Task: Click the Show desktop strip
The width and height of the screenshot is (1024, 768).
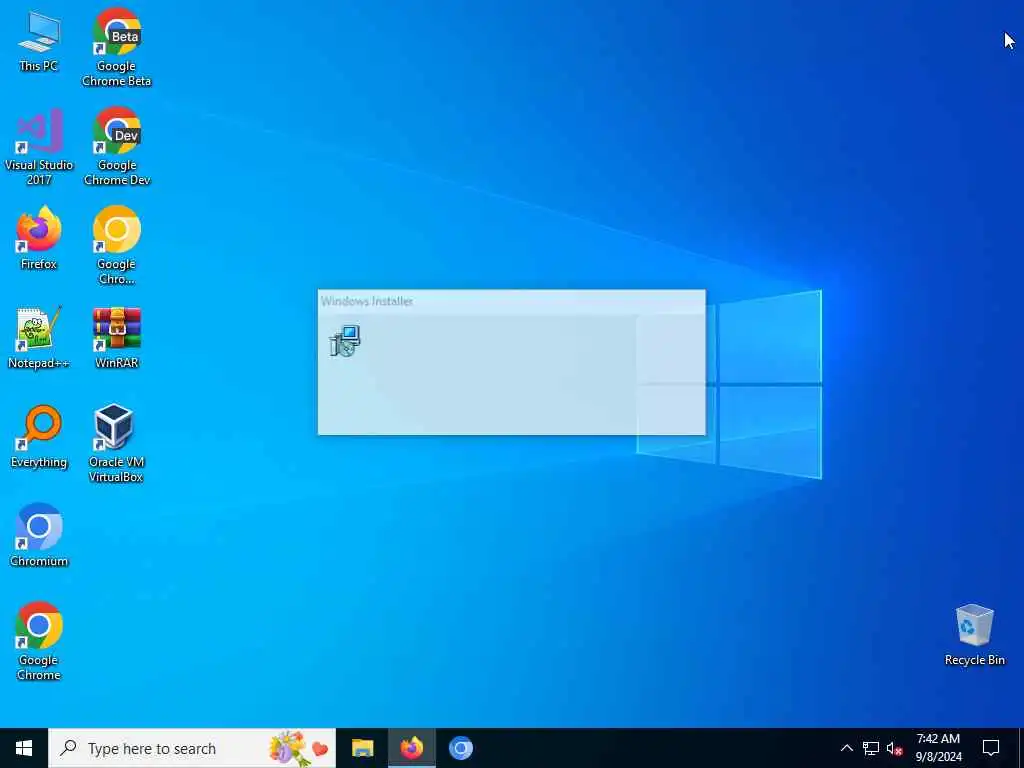Action: pyautogui.click(x=1021, y=748)
